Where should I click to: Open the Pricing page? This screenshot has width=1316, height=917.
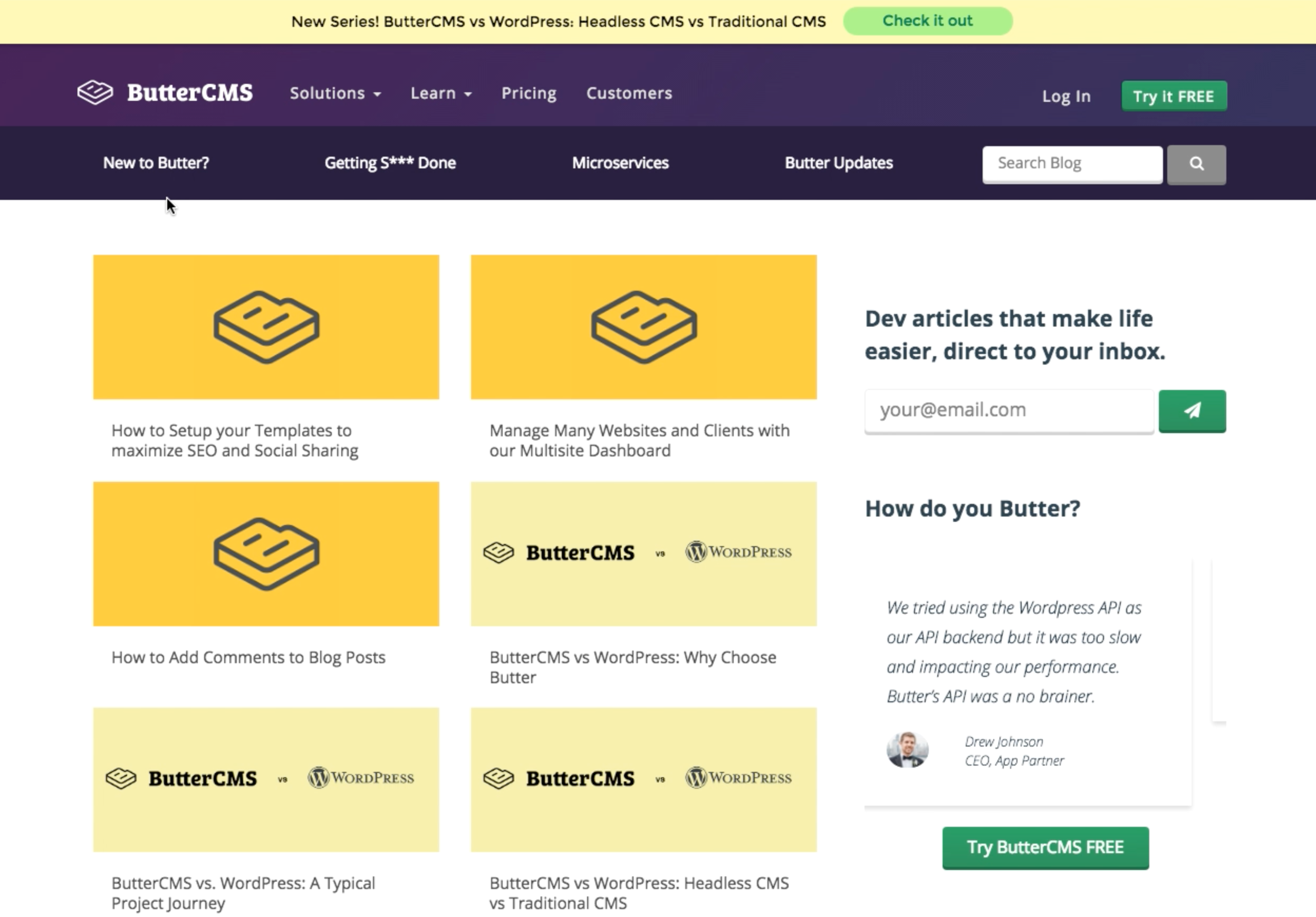click(x=529, y=93)
